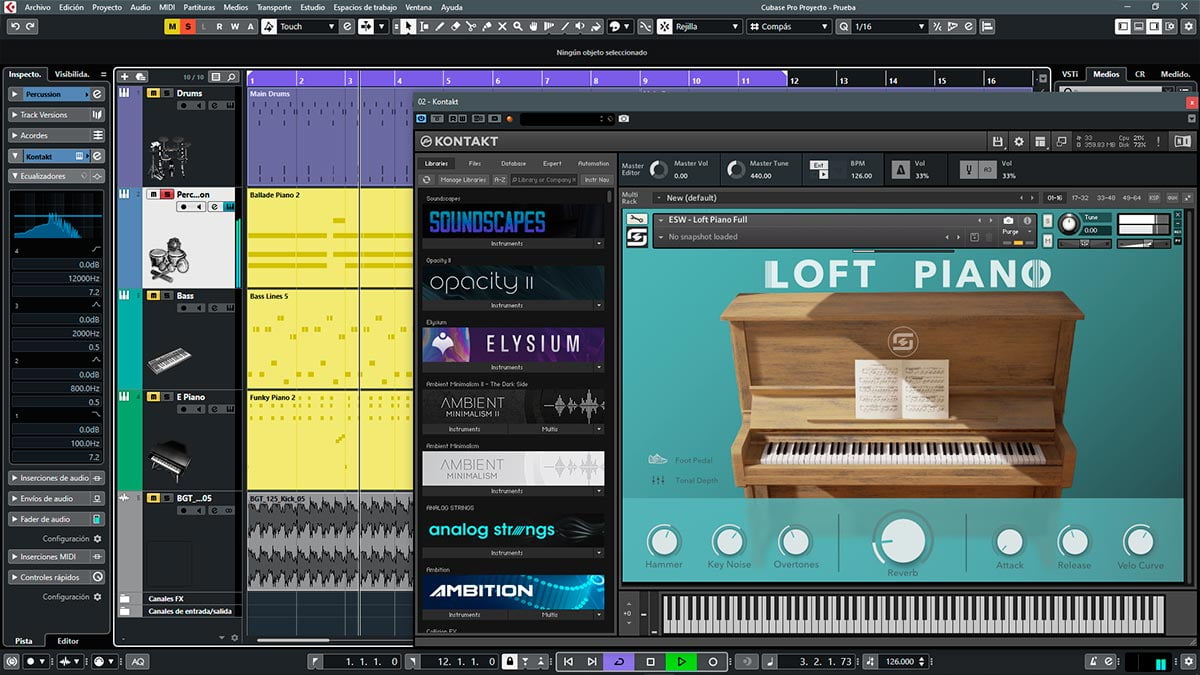Click the Stop transport button
Image resolution: width=1200 pixels, height=675 pixels.
coord(650,662)
